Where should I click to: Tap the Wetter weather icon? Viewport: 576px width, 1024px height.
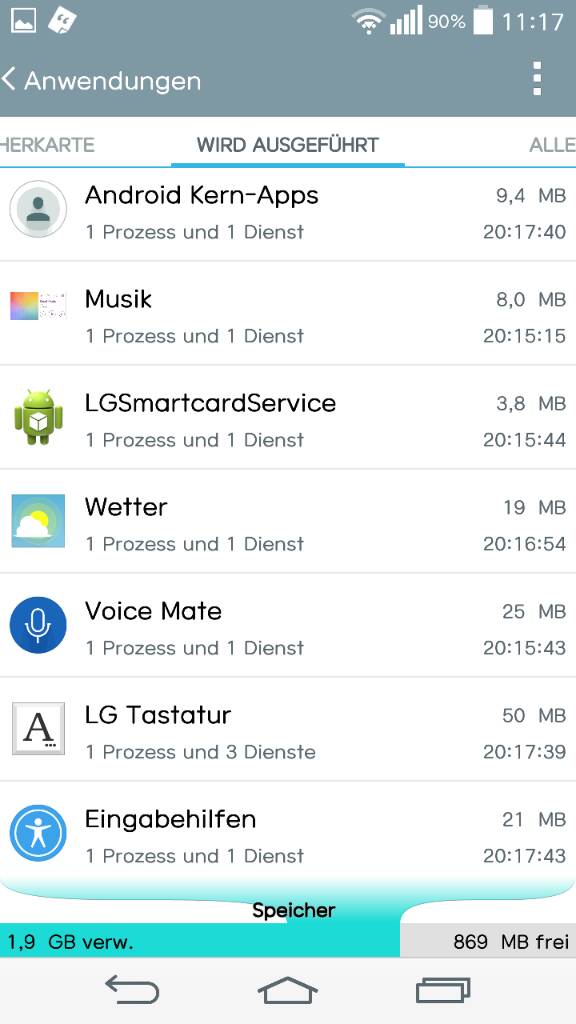tap(38, 520)
